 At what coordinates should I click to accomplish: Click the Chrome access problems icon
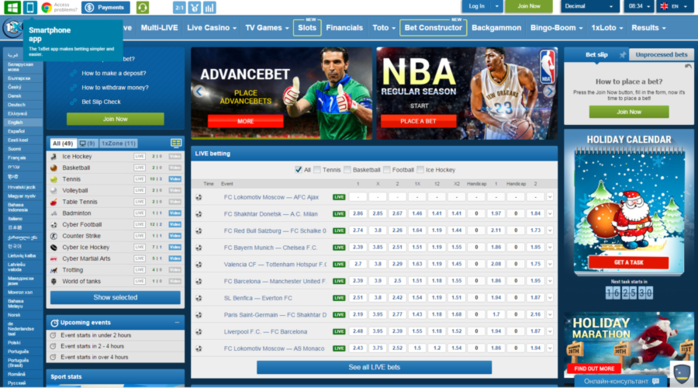46,7
